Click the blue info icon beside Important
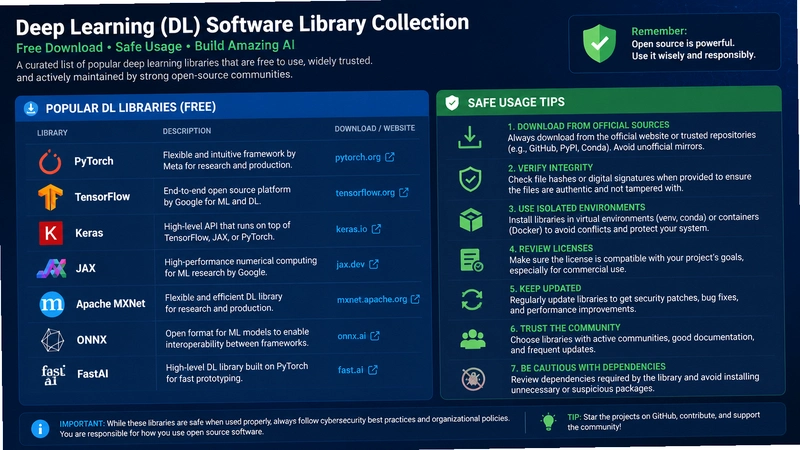The height and width of the screenshot is (450, 800). [x=40, y=429]
